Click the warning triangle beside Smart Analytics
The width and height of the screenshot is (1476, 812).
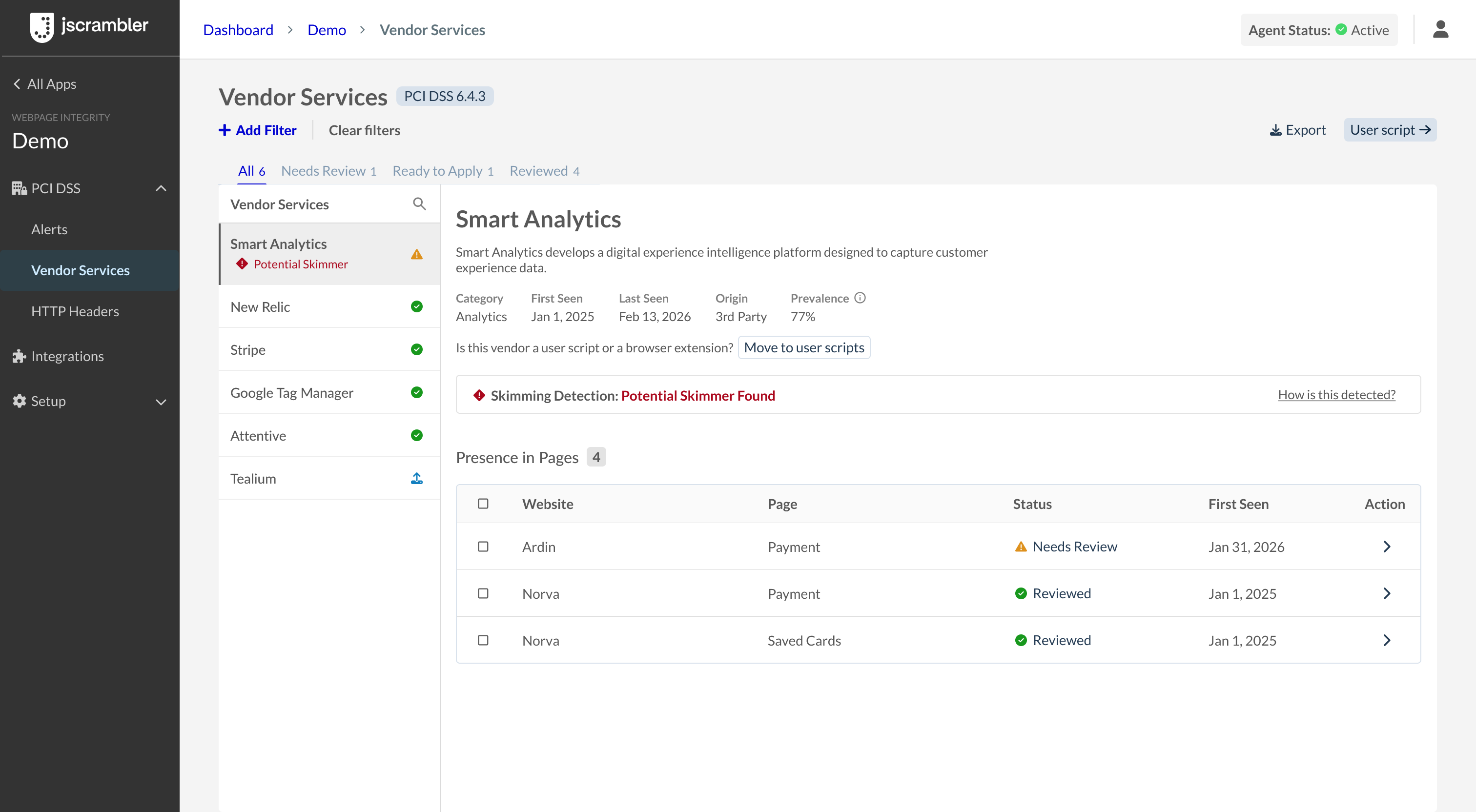pos(416,254)
